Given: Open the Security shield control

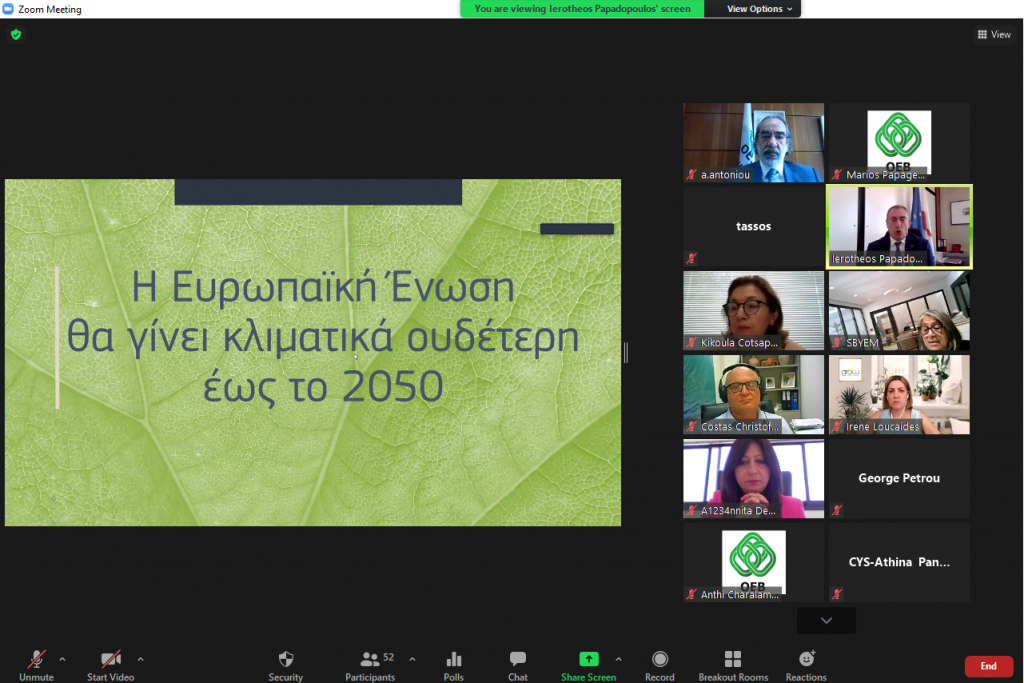Looking at the screenshot, I should coord(285,659).
